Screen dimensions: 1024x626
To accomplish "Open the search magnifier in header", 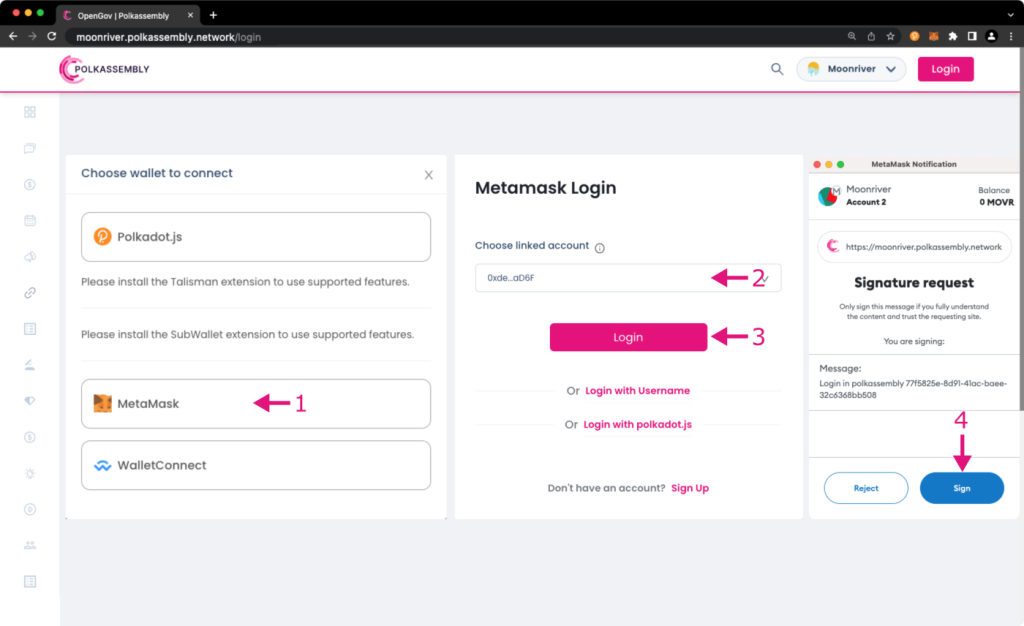I will pos(776,69).
